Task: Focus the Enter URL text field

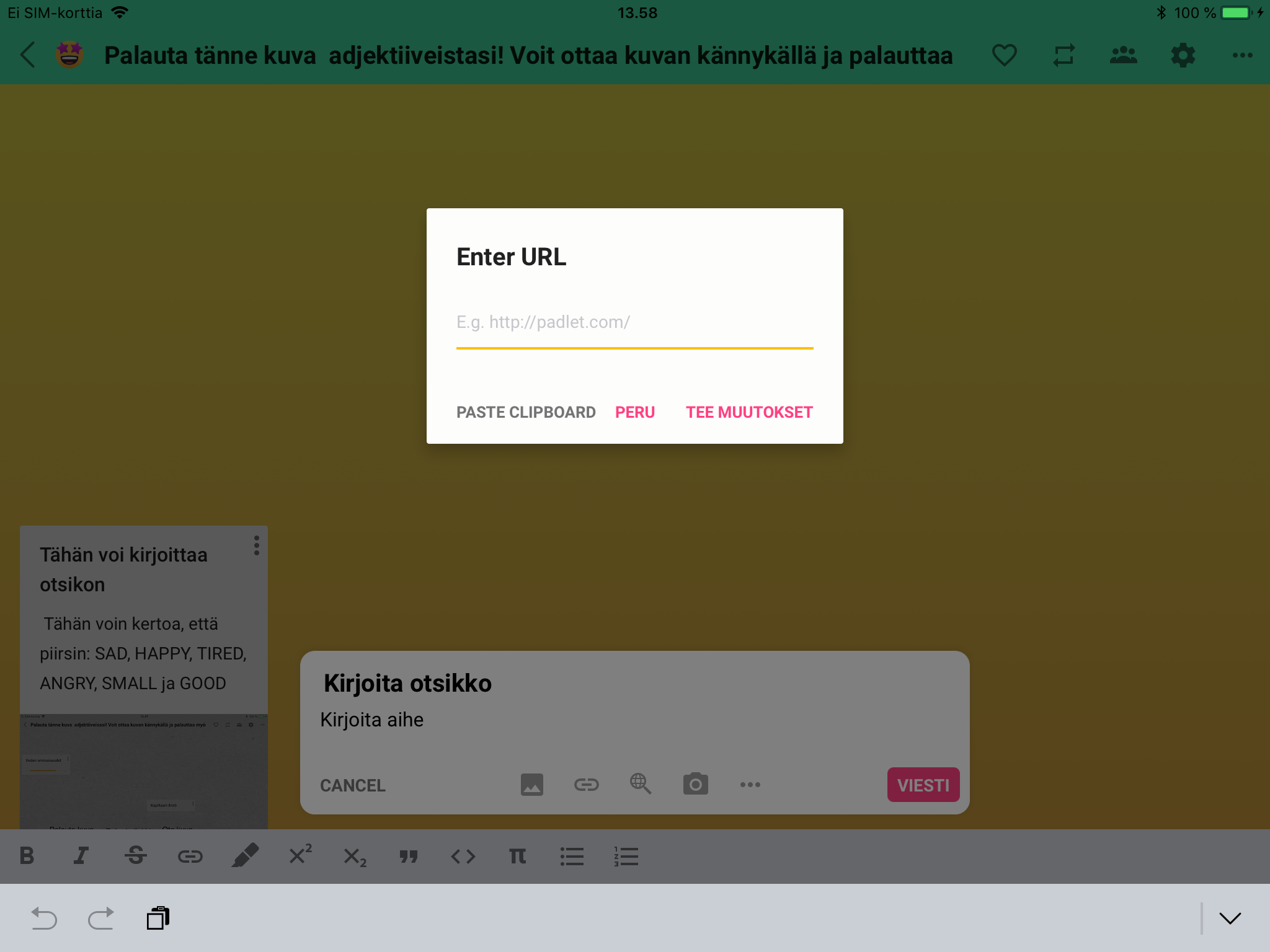Action: 634,322
